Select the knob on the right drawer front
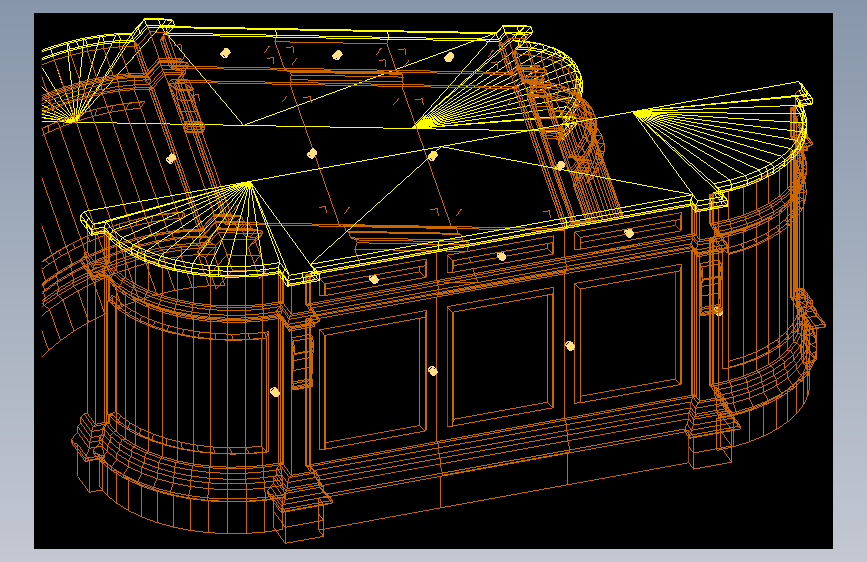 pyautogui.click(x=629, y=233)
